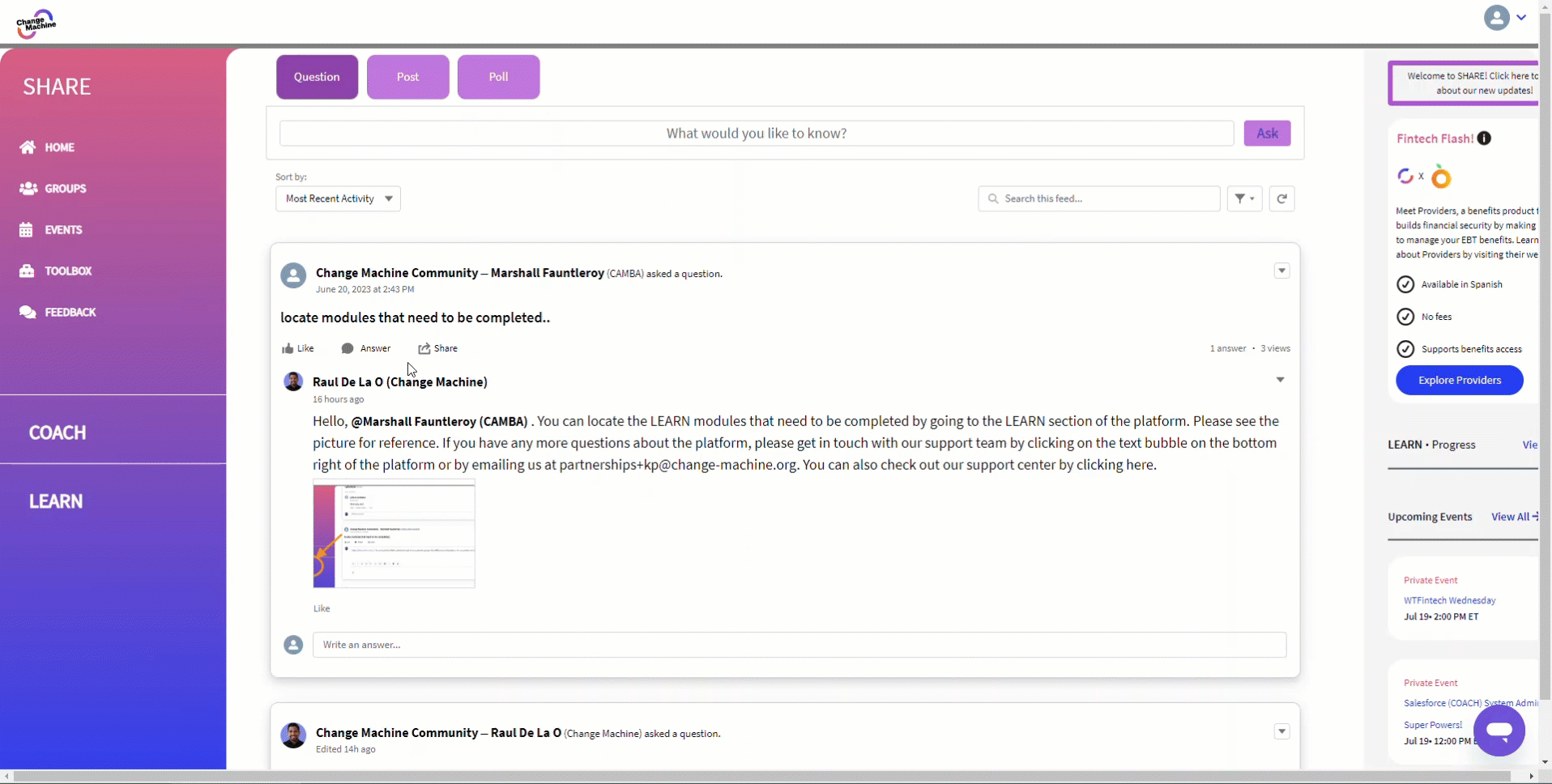Click Raul De La O's answer avatar
1552x784 pixels.
[293, 381]
